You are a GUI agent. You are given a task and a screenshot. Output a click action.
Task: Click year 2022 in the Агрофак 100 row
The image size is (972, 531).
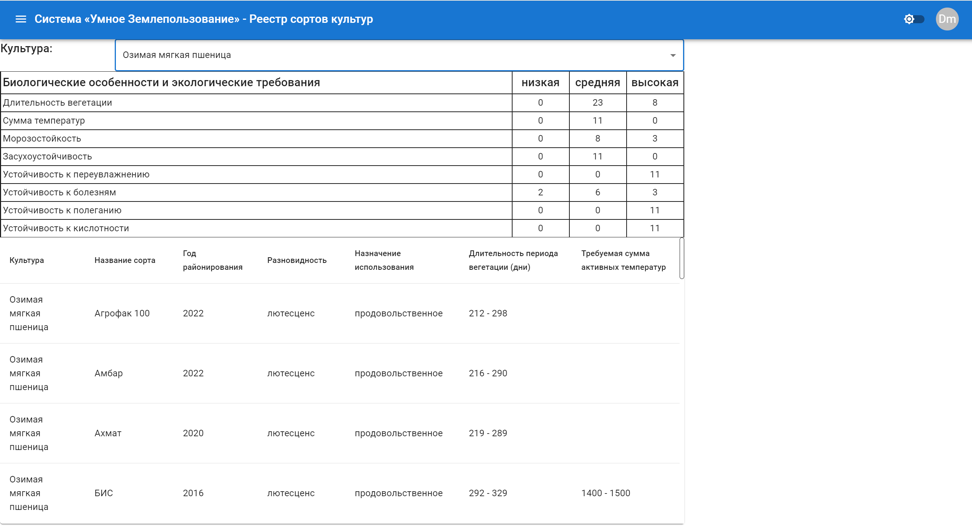(x=193, y=314)
